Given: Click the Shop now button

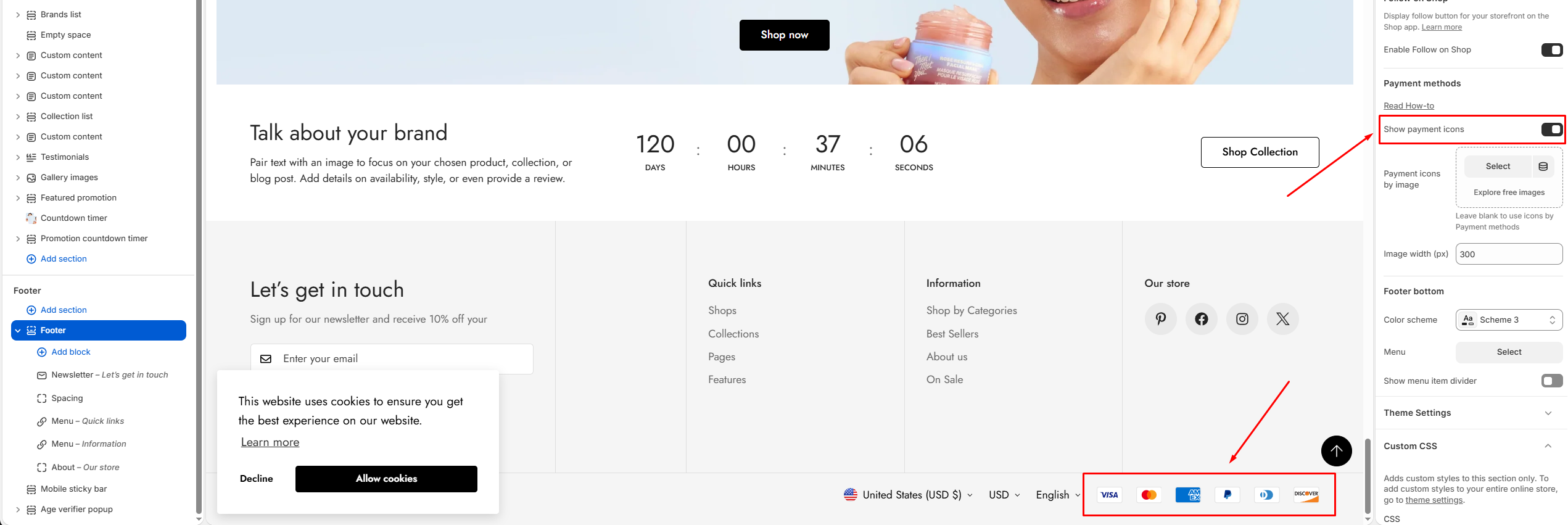Looking at the screenshot, I should pos(784,35).
